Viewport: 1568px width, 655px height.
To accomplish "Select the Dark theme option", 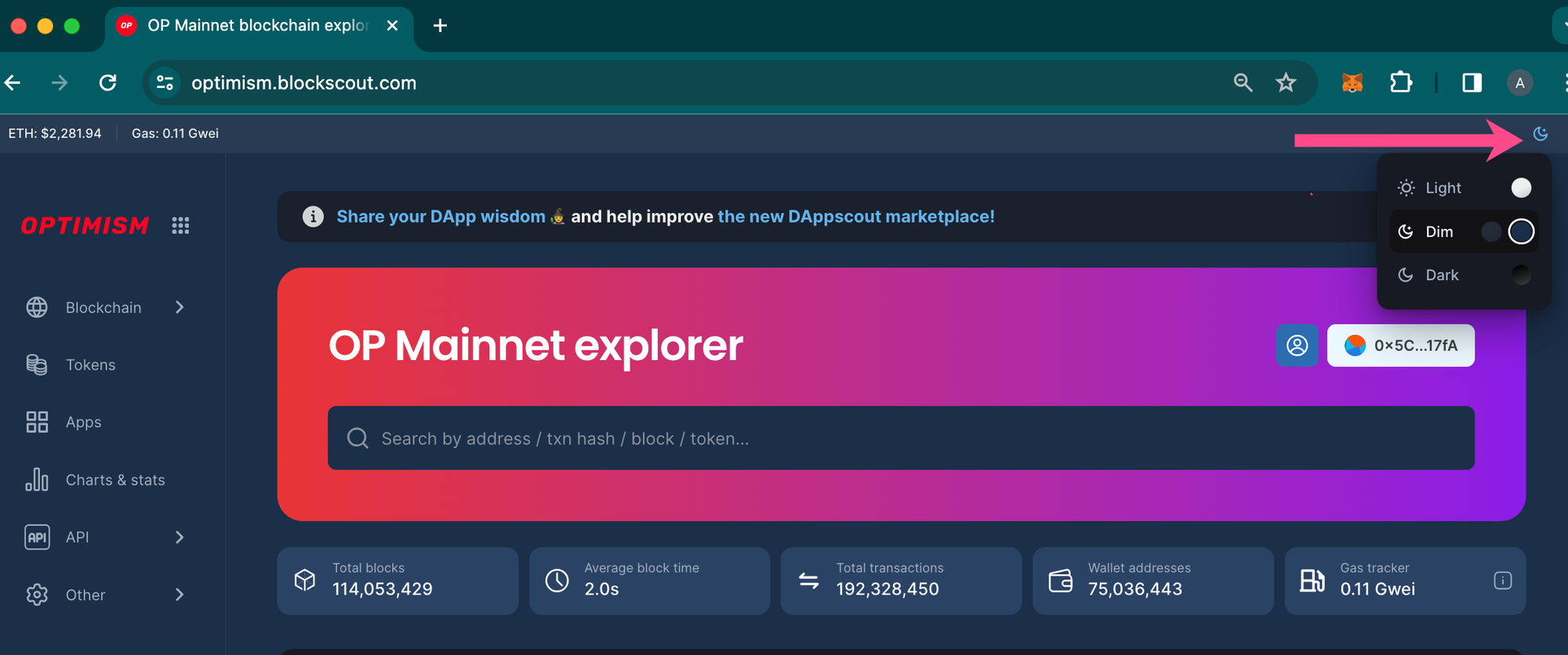I will tap(1464, 275).
